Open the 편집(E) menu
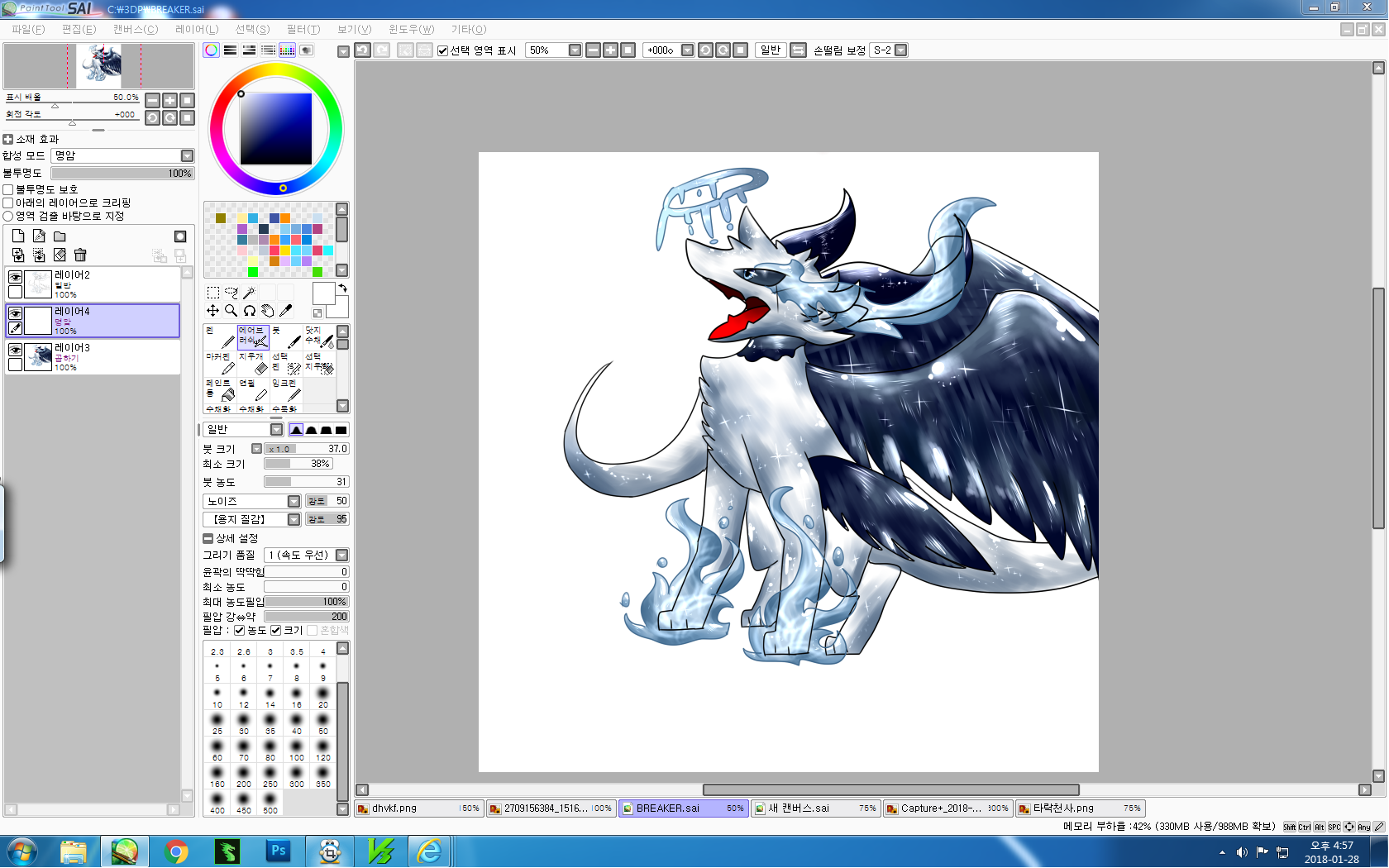1389x868 pixels. (x=79, y=30)
